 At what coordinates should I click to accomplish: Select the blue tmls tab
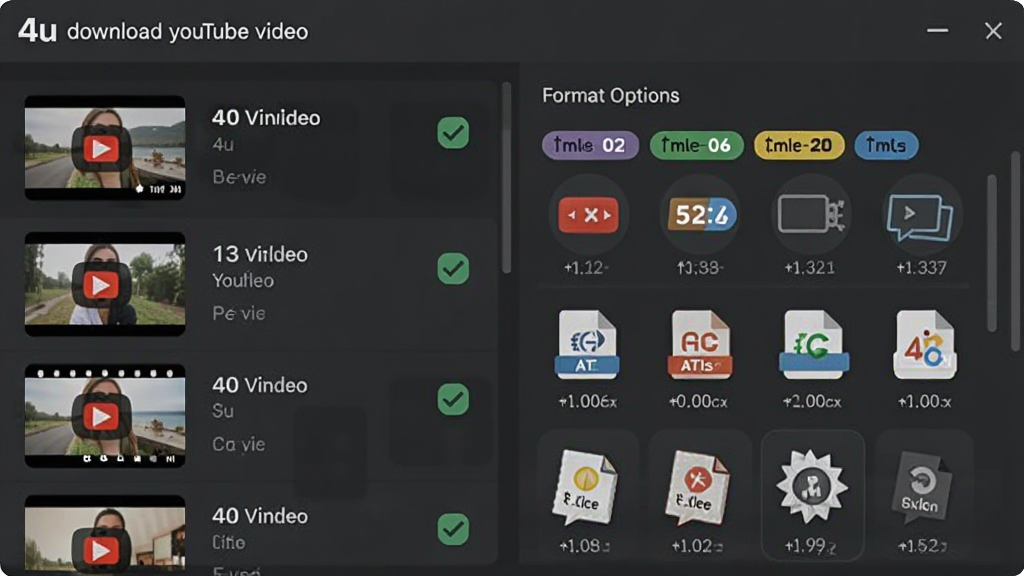click(886, 145)
